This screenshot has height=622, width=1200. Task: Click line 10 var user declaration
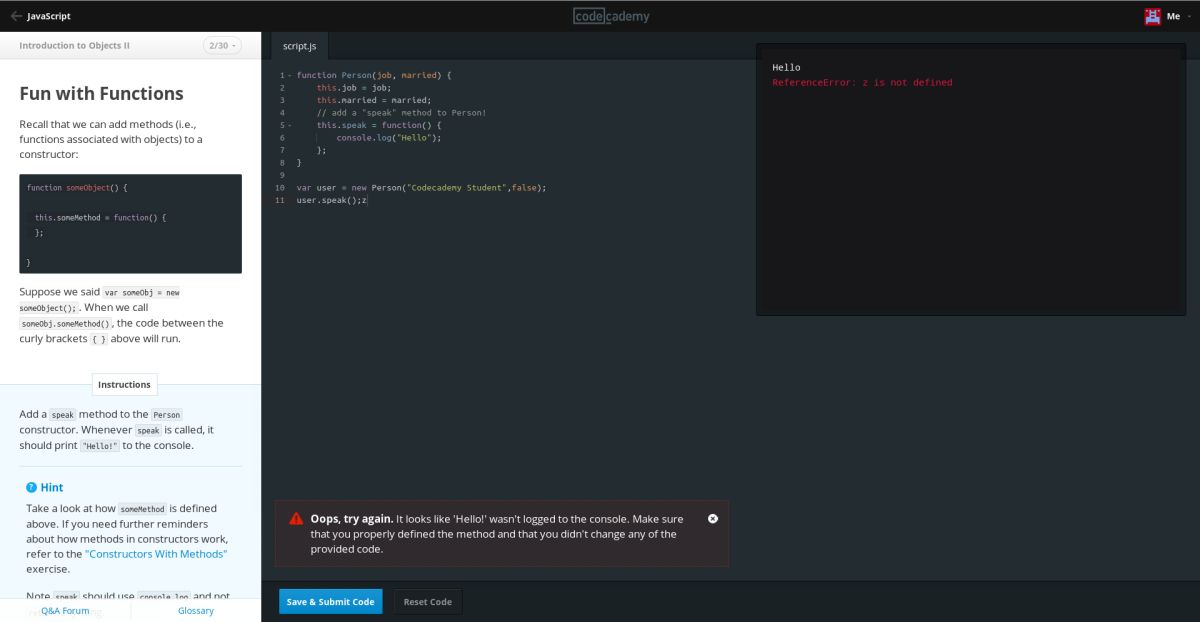[x=422, y=187]
